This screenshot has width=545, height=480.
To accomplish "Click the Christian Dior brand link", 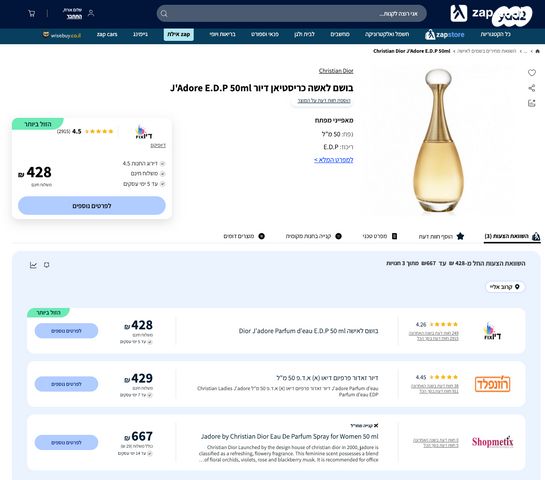I will (x=336, y=71).
